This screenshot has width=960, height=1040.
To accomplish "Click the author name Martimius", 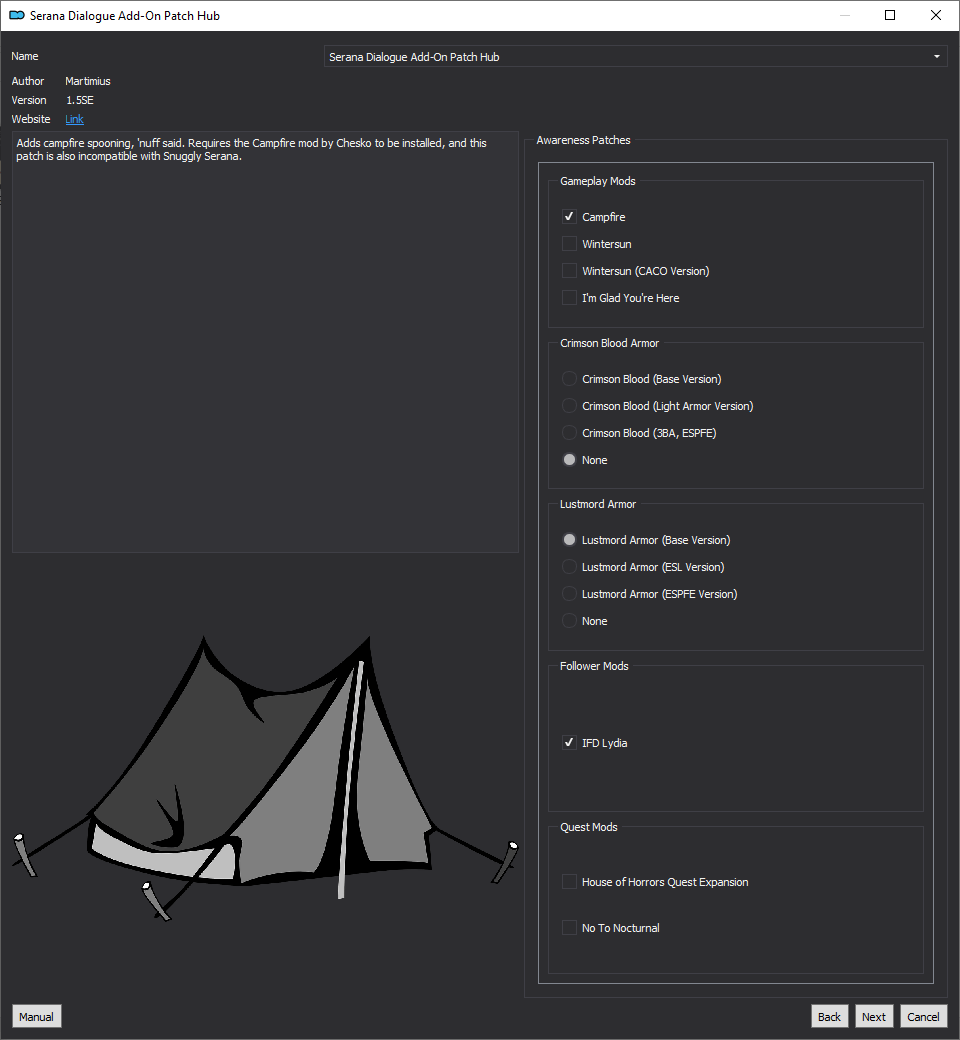I will (x=88, y=81).
